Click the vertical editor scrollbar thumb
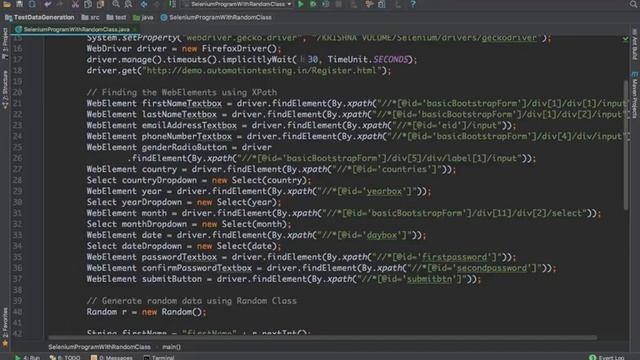The width and height of the screenshot is (640, 360). point(626,145)
